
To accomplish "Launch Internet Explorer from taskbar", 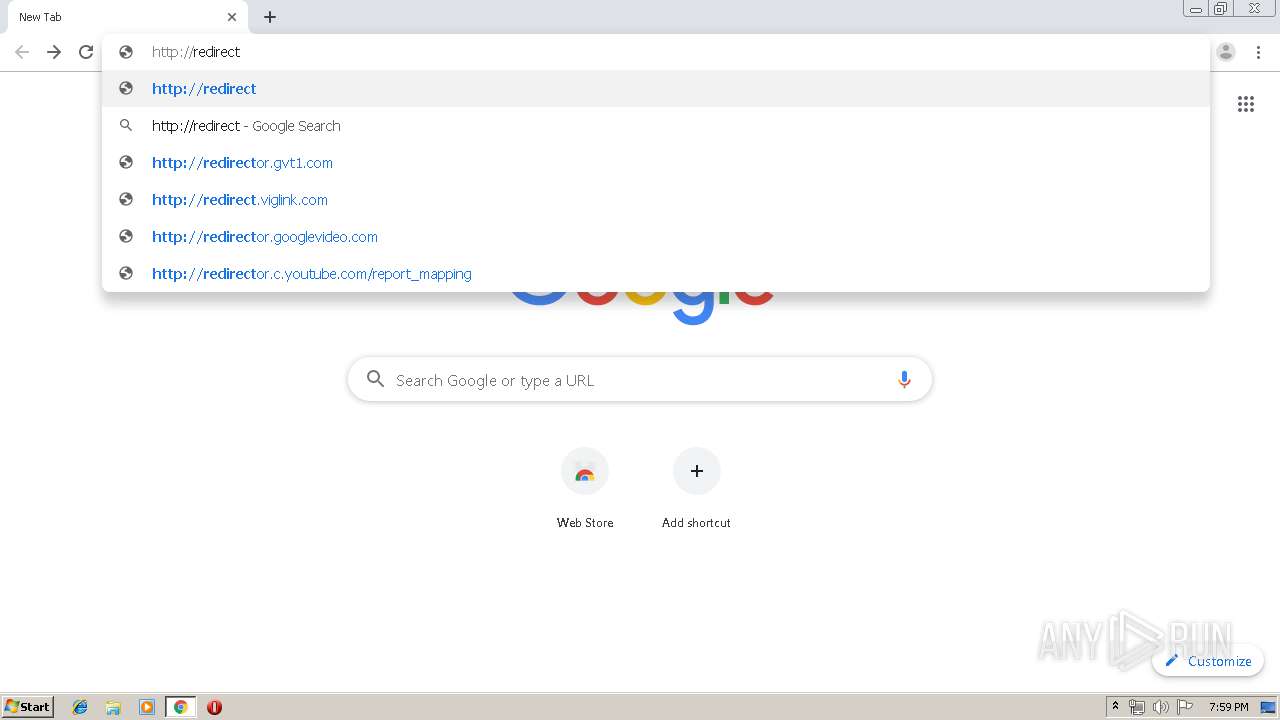I will click(80, 707).
